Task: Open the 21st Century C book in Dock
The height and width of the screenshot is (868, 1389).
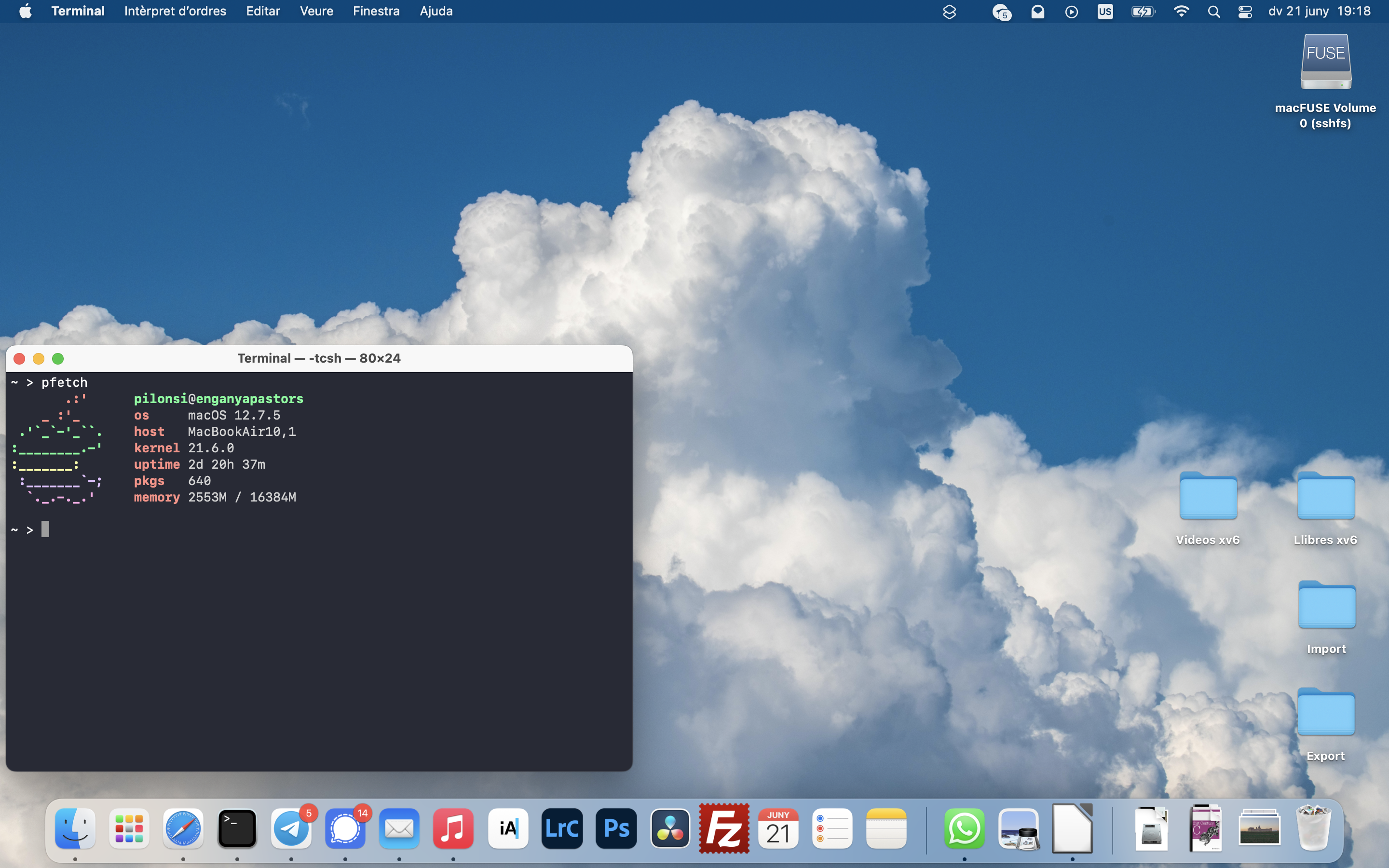Action: (1205, 828)
